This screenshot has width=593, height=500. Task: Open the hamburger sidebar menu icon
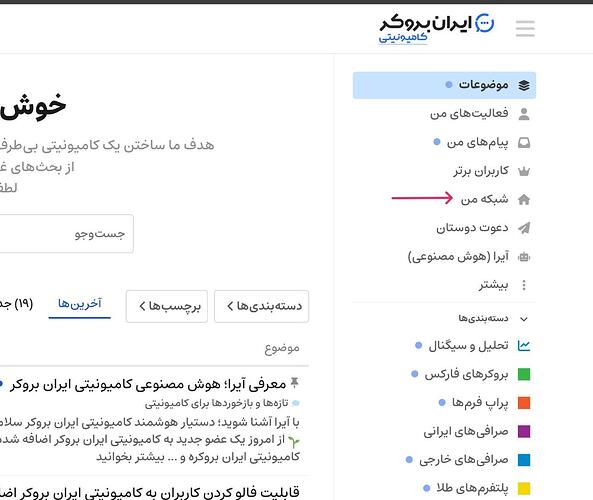coord(525,28)
